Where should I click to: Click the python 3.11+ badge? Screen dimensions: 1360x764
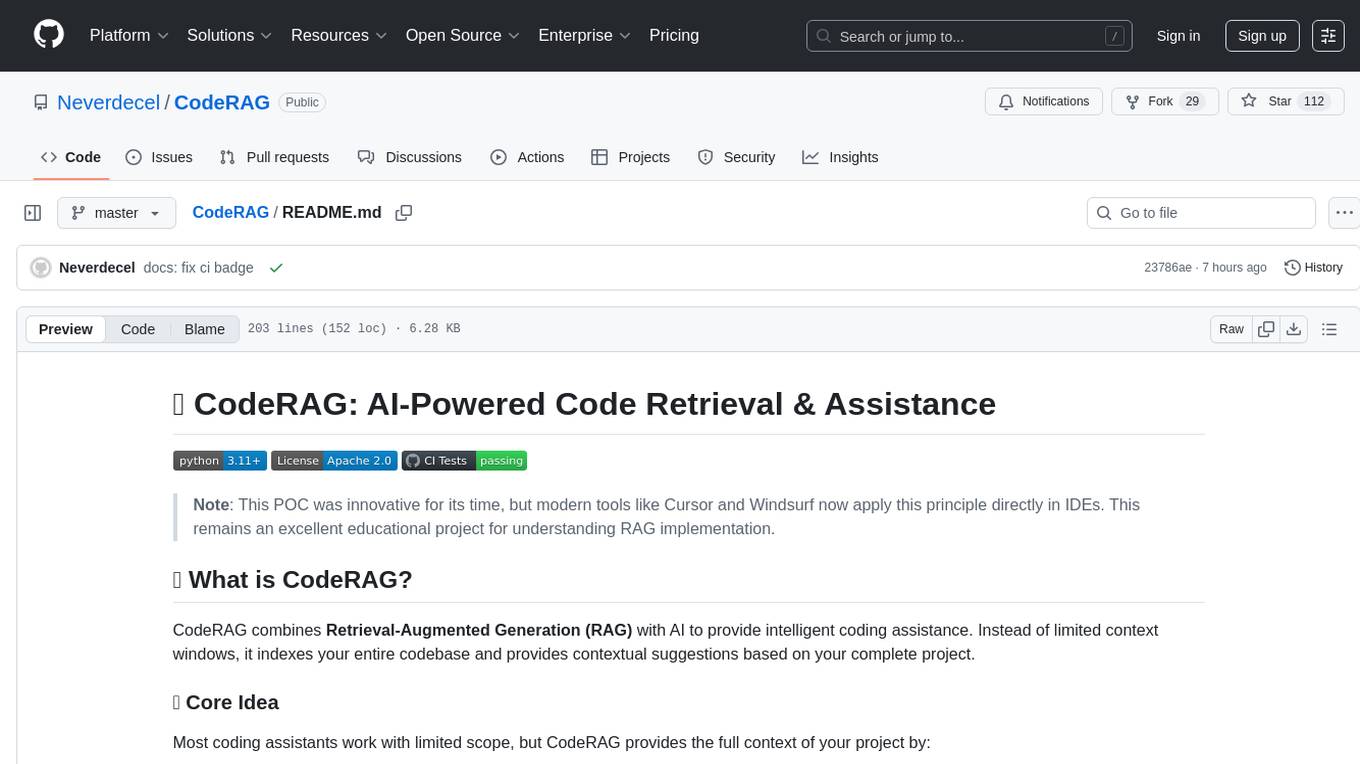click(x=220, y=460)
